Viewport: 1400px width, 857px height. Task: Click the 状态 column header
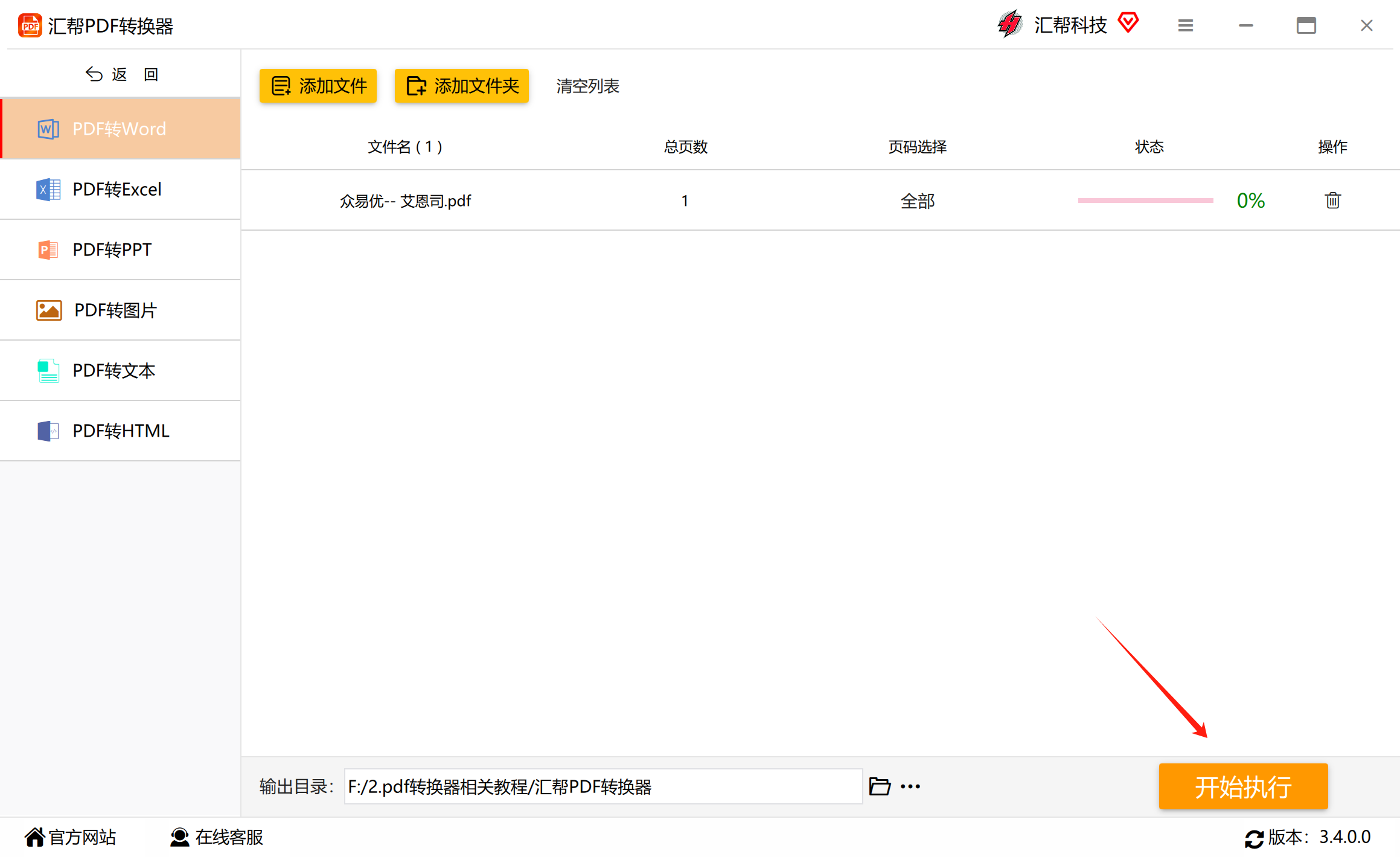[1149, 147]
